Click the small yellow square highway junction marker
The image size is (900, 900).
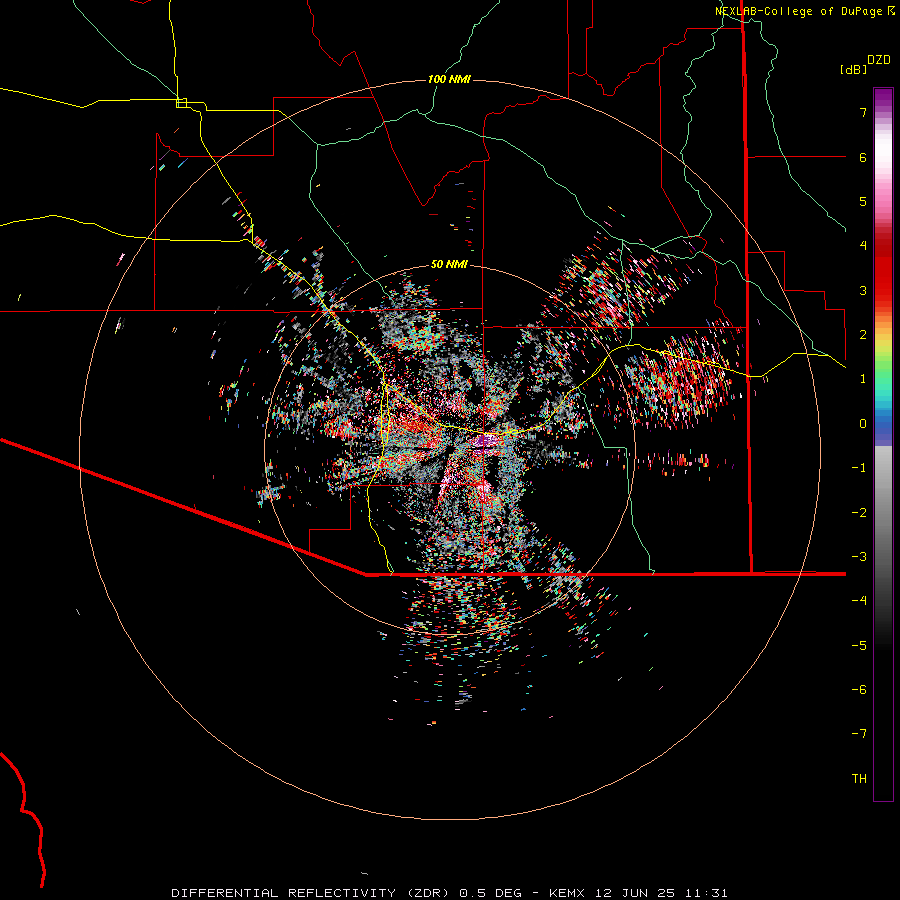point(181,103)
